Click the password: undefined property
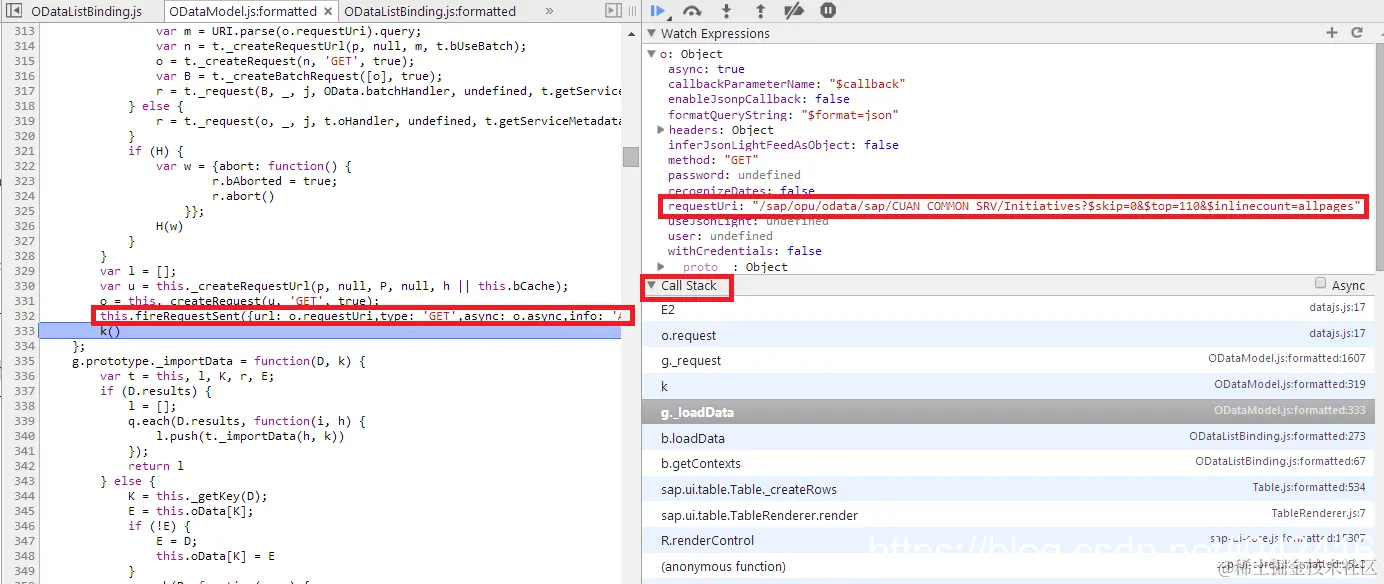This screenshot has height=584, width=1384. [734, 175]
